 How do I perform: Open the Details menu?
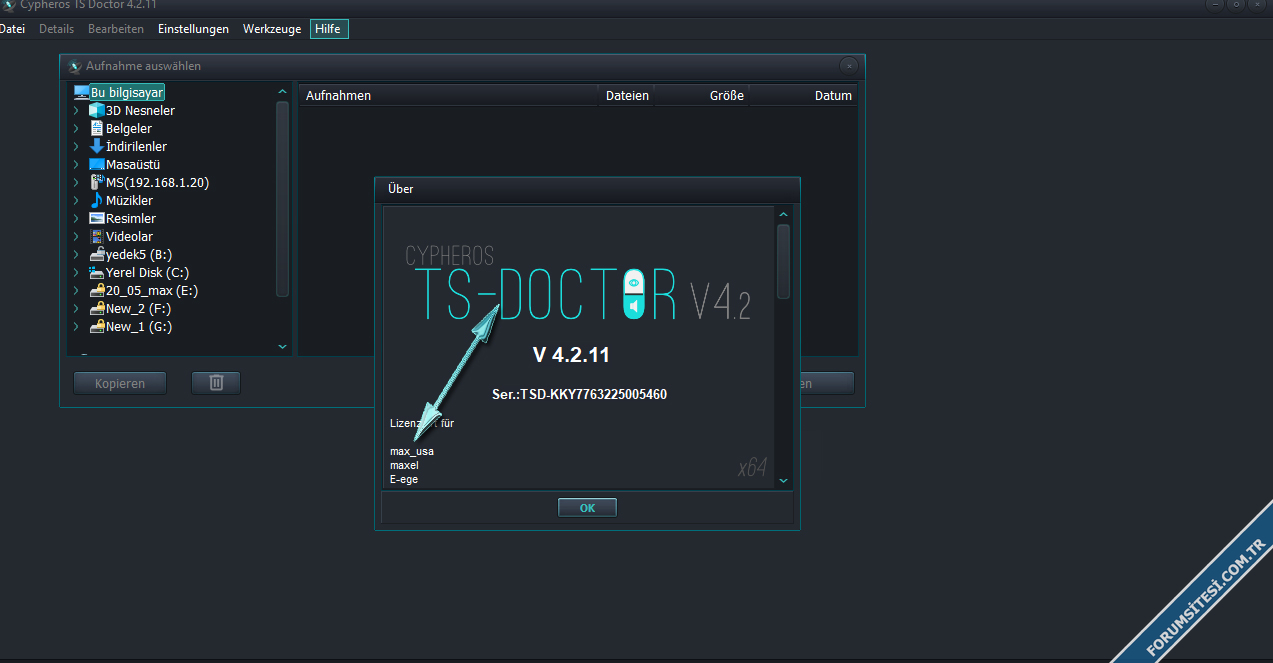pyautogui.click(x=56, y=29)
